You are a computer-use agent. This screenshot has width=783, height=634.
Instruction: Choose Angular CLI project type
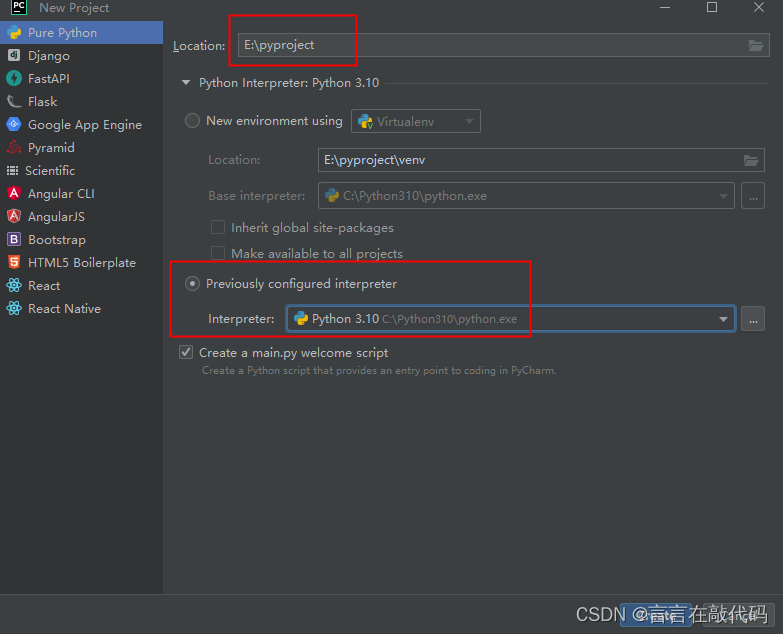tap(81, 193)
